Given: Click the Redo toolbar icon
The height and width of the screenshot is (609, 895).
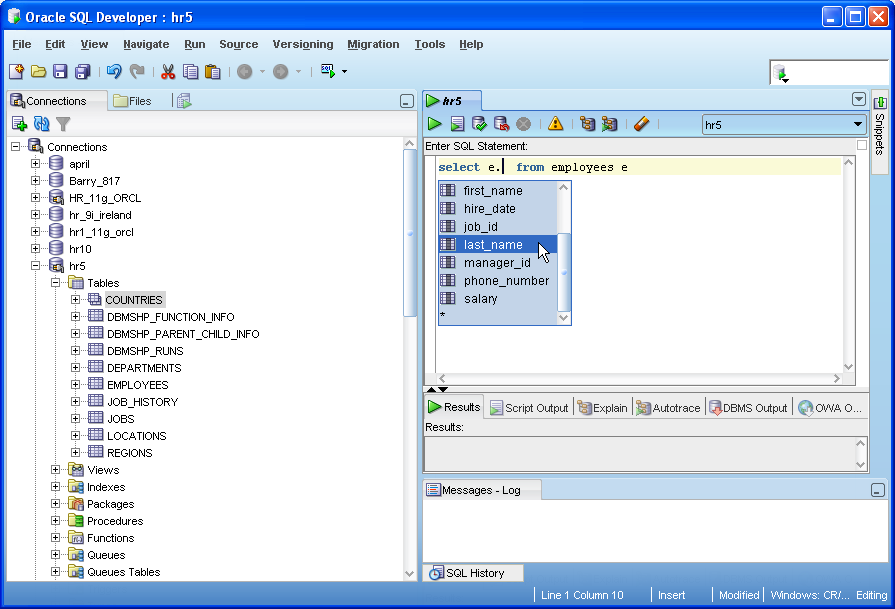Looking at the screenshot, I should pos(137,71).
